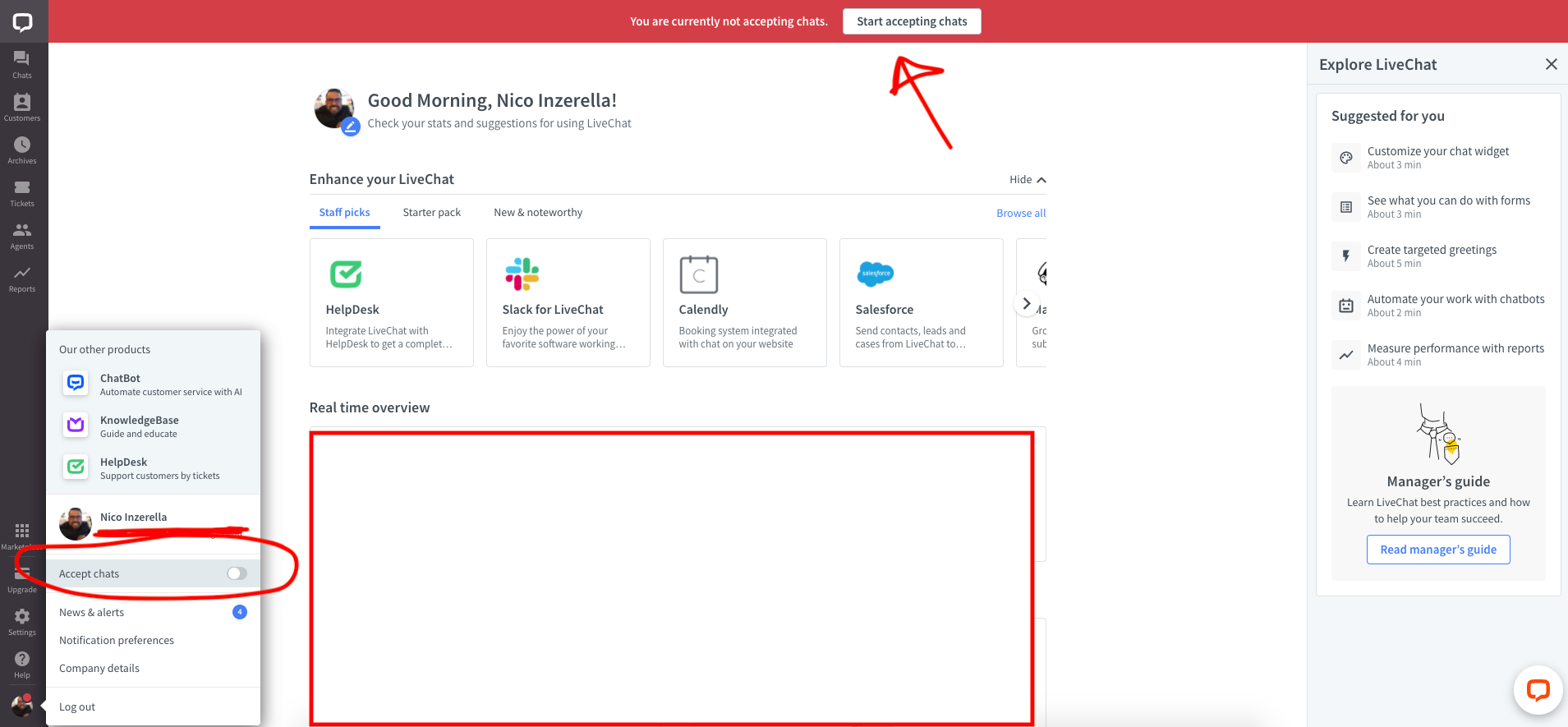1568x727 pixels.
Task: Click forms icon beside See what you can do
Action: [x=1345, y=207]
